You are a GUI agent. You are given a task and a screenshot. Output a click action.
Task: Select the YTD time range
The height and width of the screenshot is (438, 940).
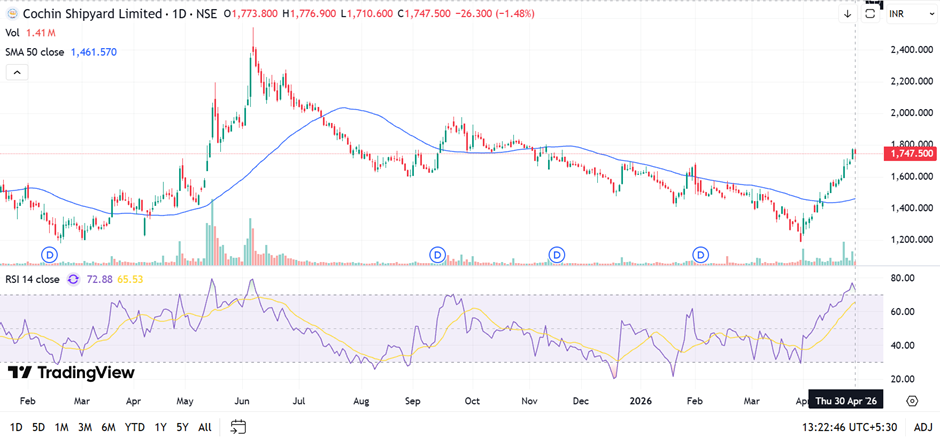tap(134, 427)
